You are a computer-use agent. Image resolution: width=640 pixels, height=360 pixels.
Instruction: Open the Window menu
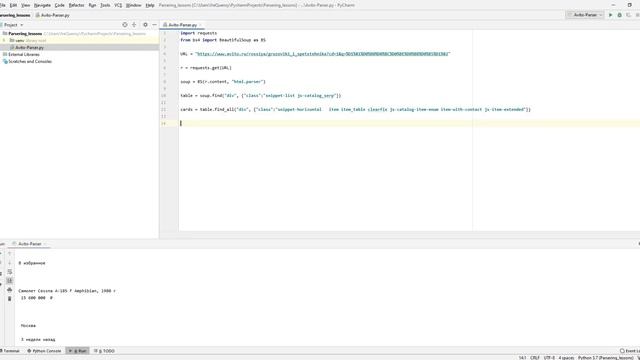coord(133,5)
